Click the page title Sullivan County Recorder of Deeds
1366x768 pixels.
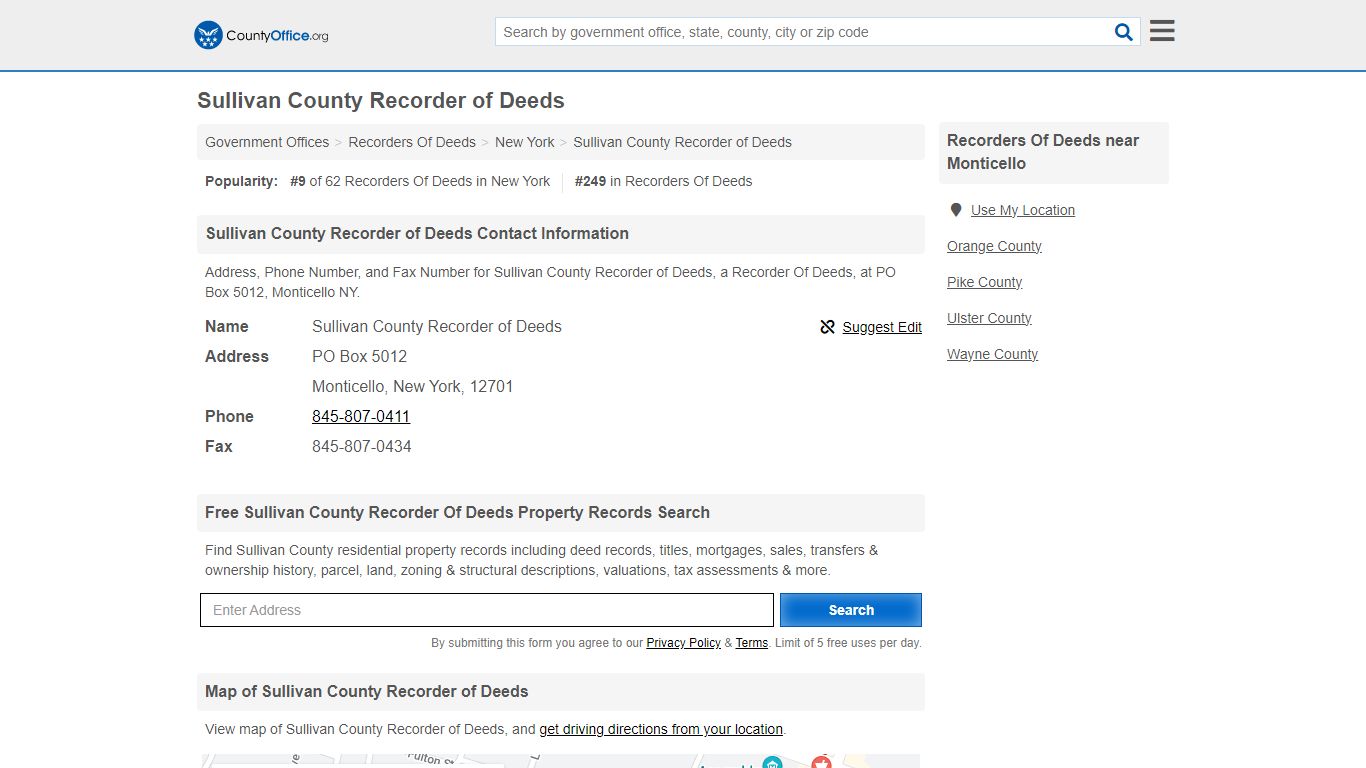(x=381, y=101)
